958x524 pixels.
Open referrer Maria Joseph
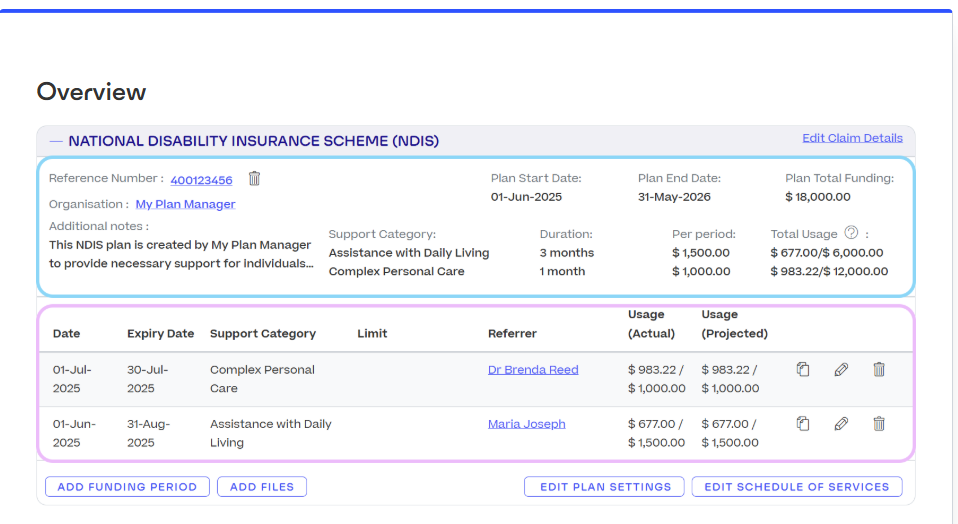click(526, 424)
